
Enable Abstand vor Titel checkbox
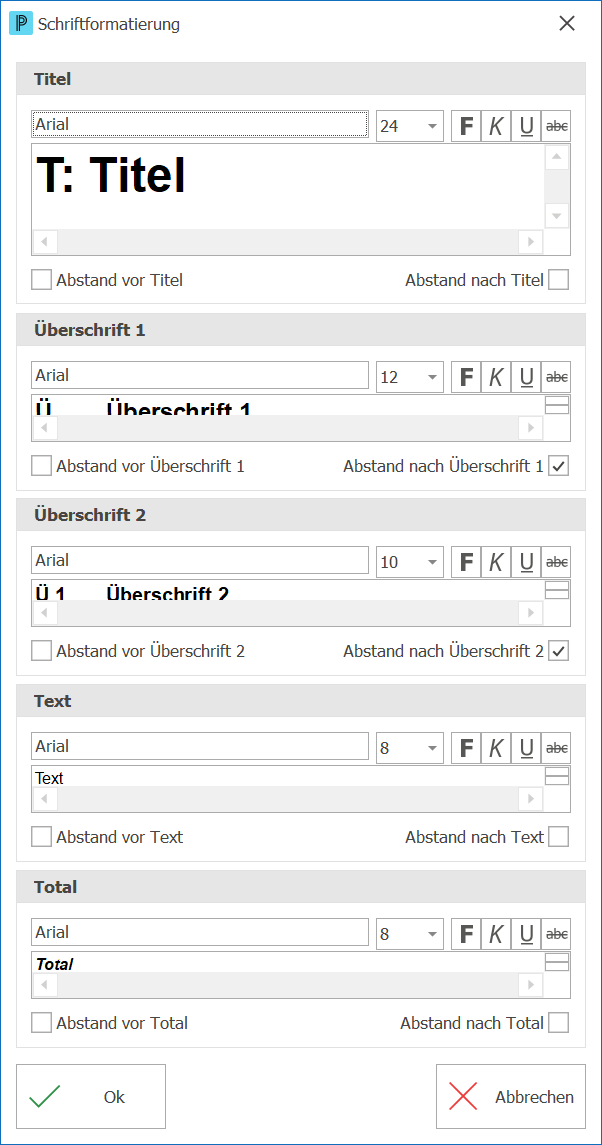(x=42, y=280)
